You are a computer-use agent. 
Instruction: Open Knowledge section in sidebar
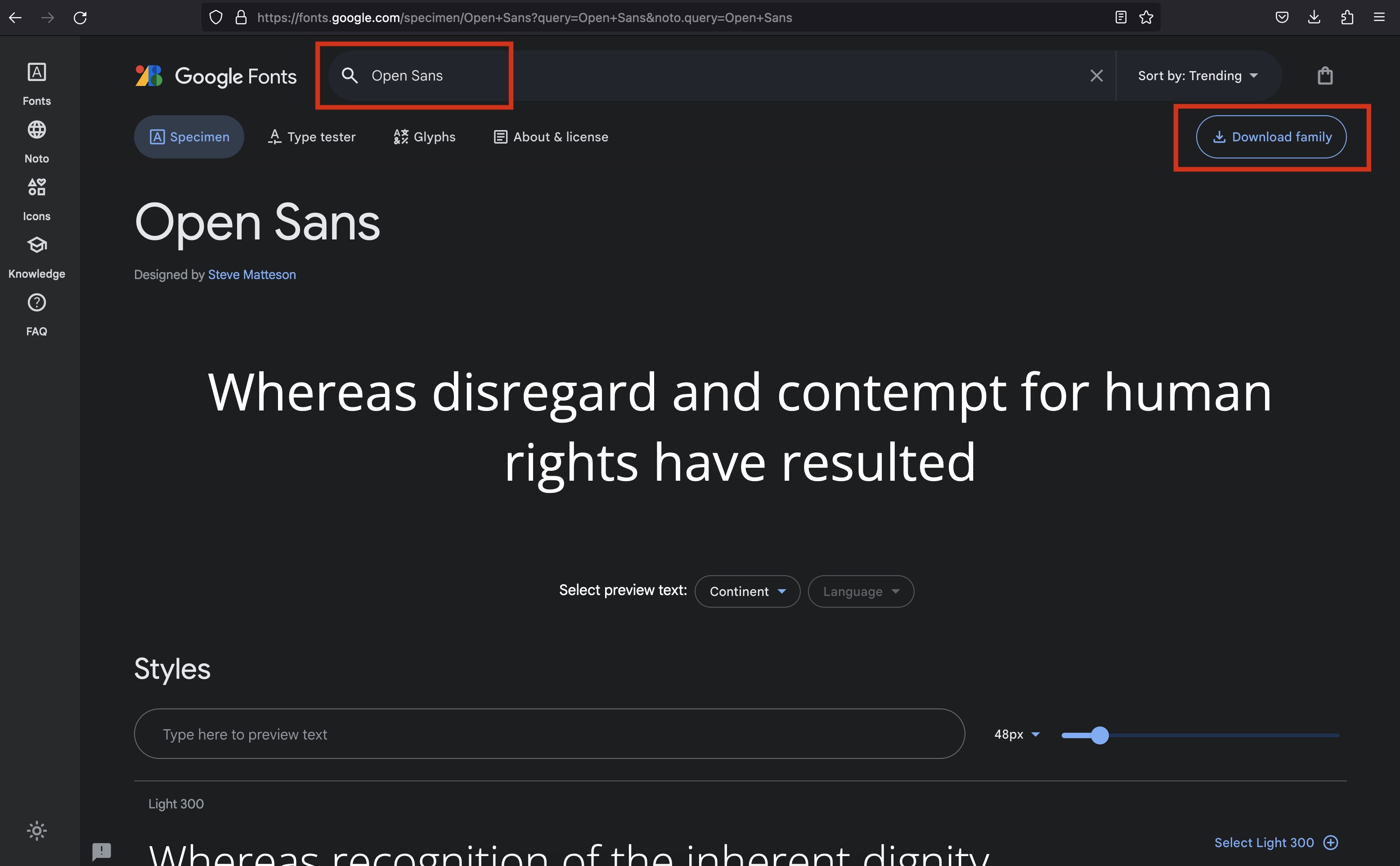point(36,257)
